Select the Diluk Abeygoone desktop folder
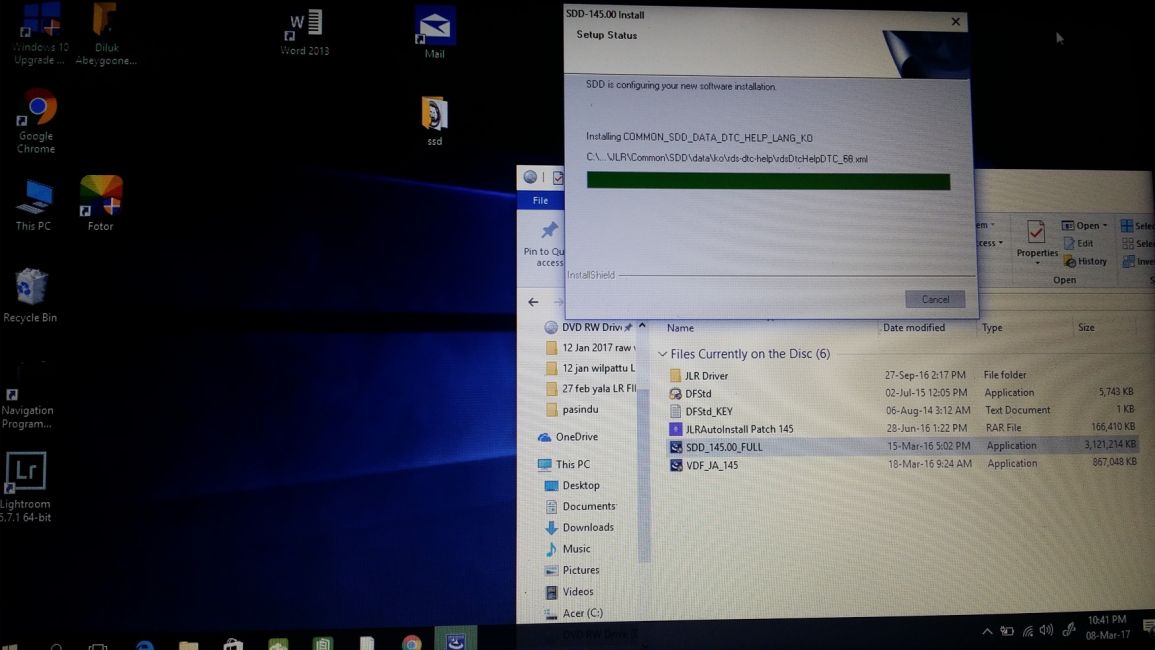1155x650 pixels. click(106, 34)
